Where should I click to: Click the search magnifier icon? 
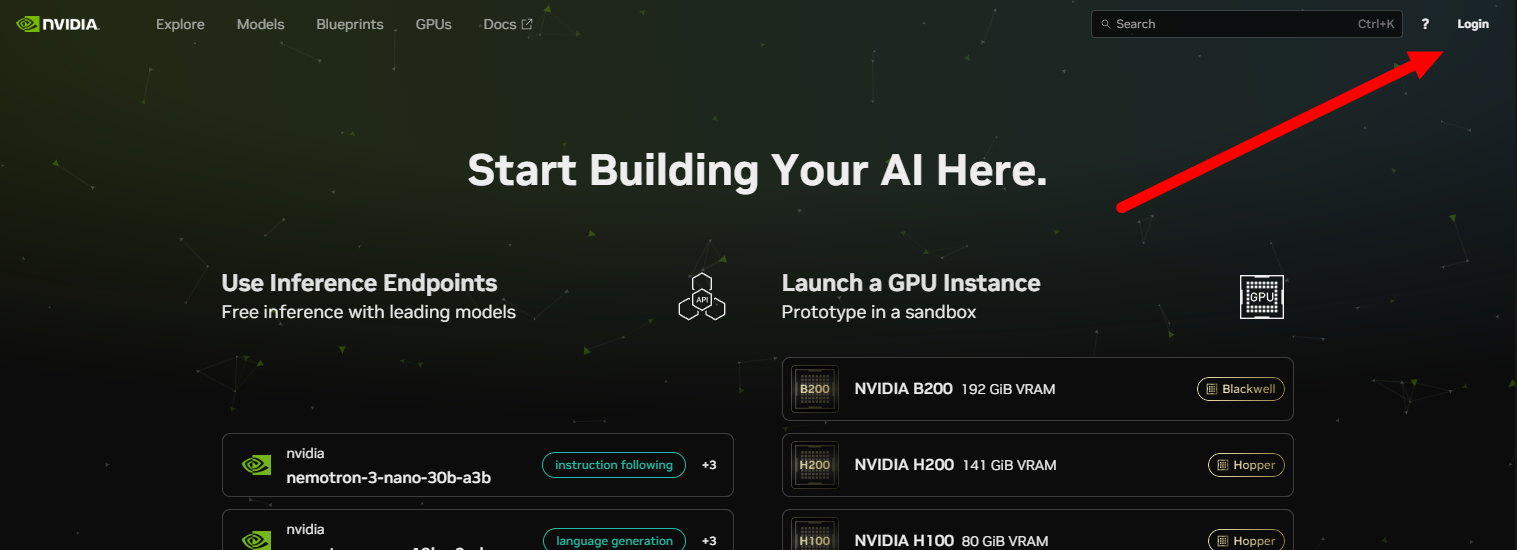(x=1106, y=24)
